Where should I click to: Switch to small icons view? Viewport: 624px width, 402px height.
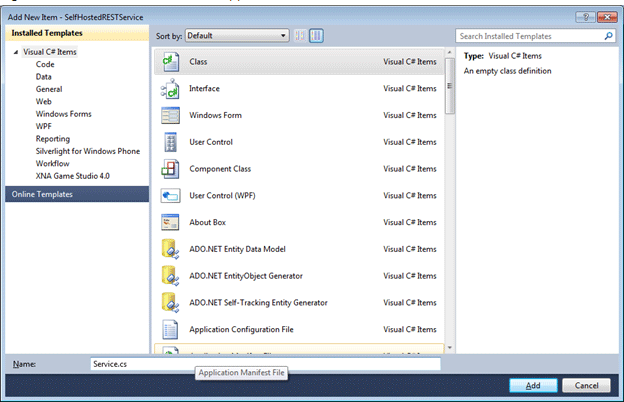pos(300,36)
